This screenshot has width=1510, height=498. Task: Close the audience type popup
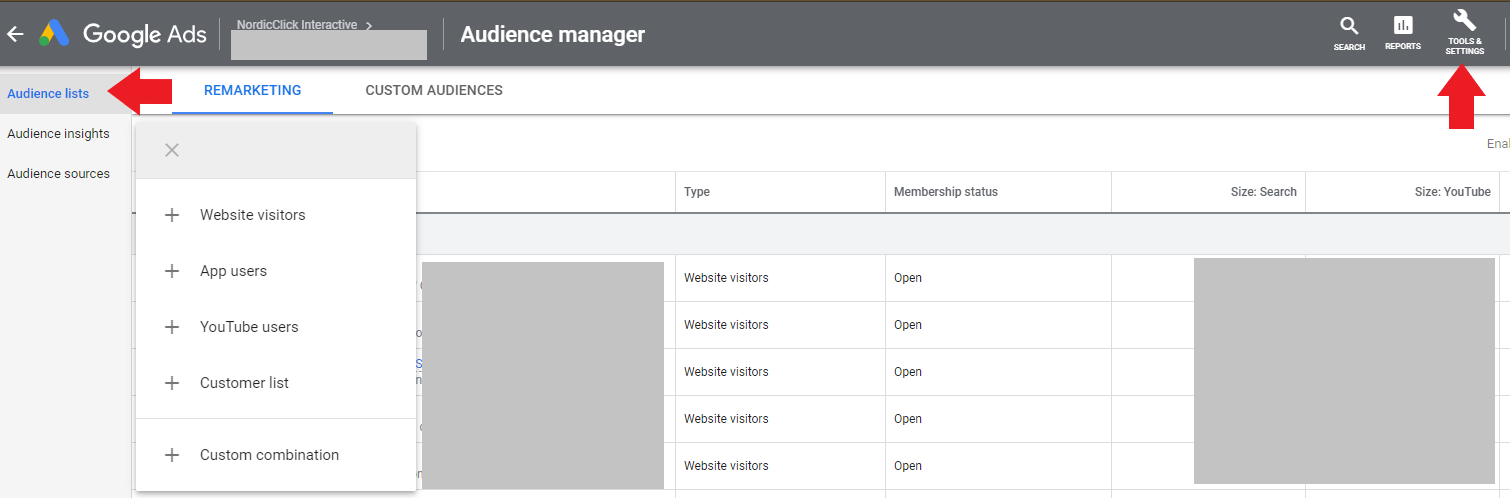point(172,150)
